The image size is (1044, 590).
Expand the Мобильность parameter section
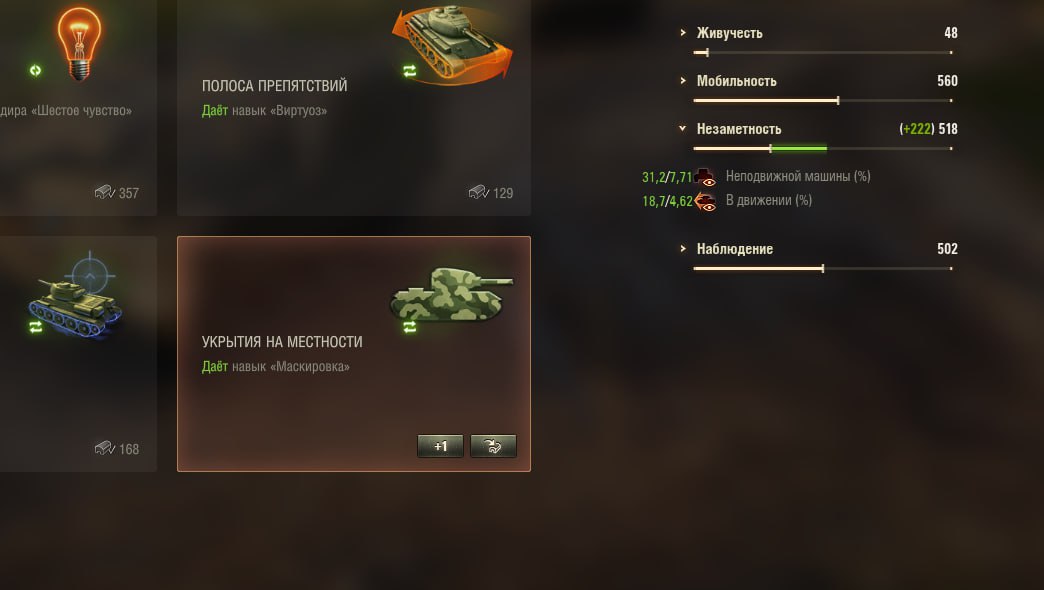pos(682,81)
